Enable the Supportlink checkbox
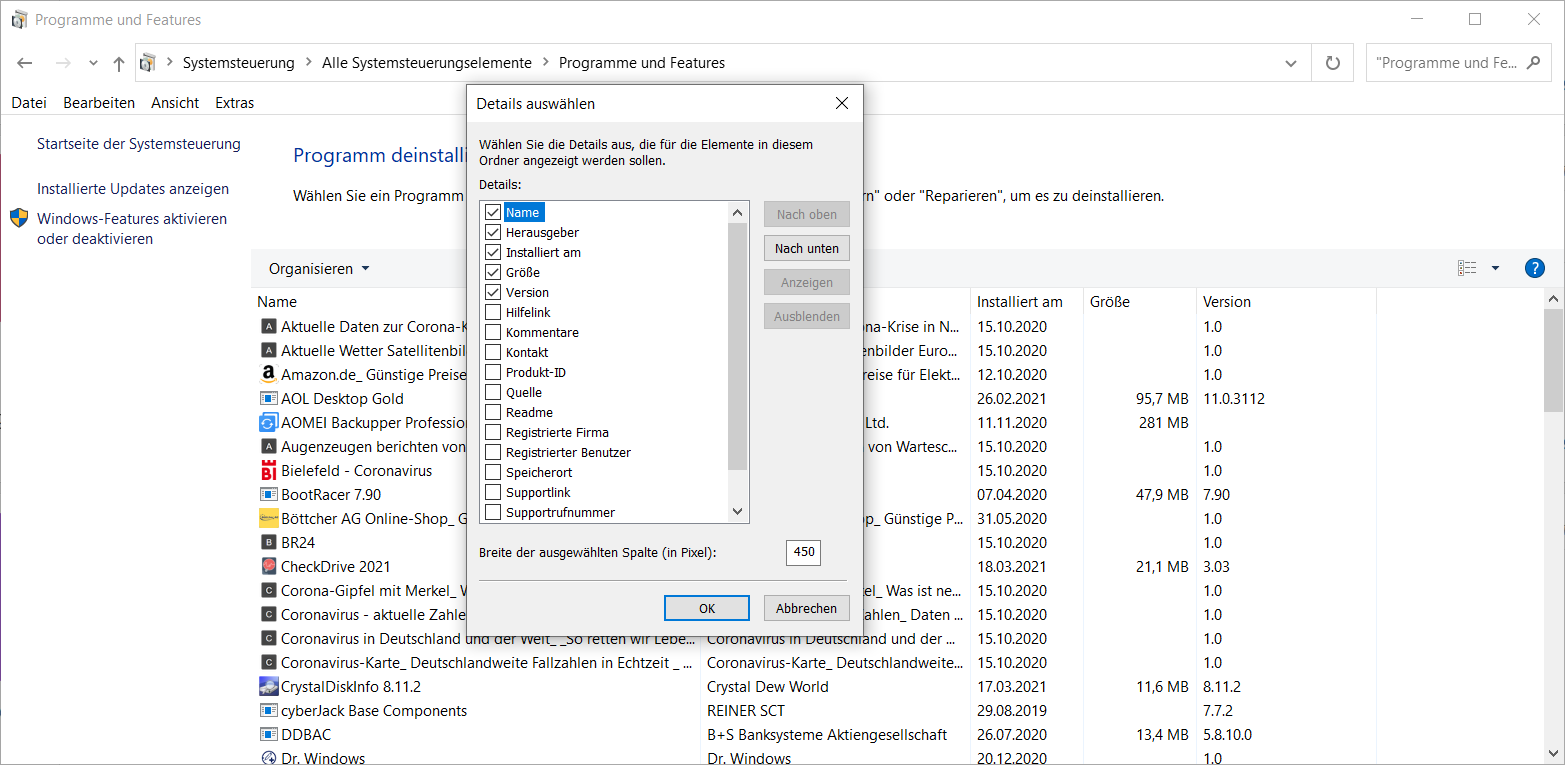Viewport: 1565px width, 765px height. [493, 493]
